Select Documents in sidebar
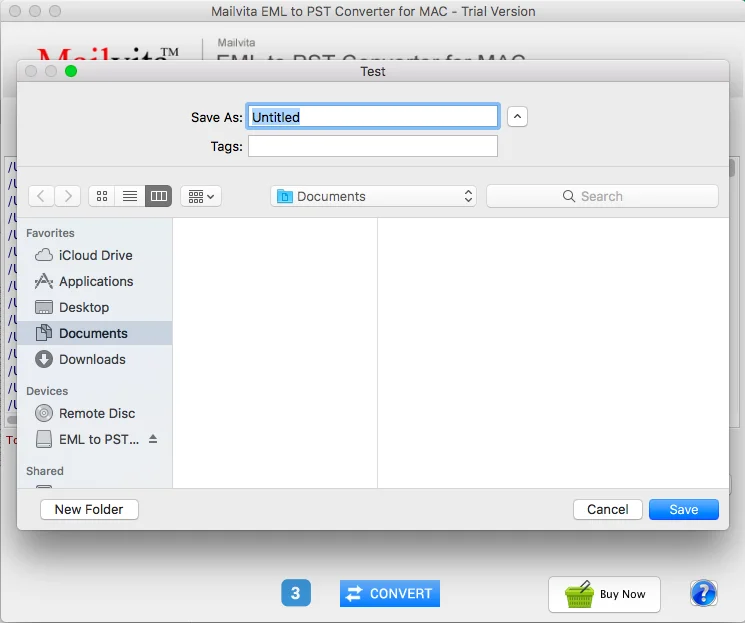The image size is (745, 623). pyautogui.click(x=95, y=333)
